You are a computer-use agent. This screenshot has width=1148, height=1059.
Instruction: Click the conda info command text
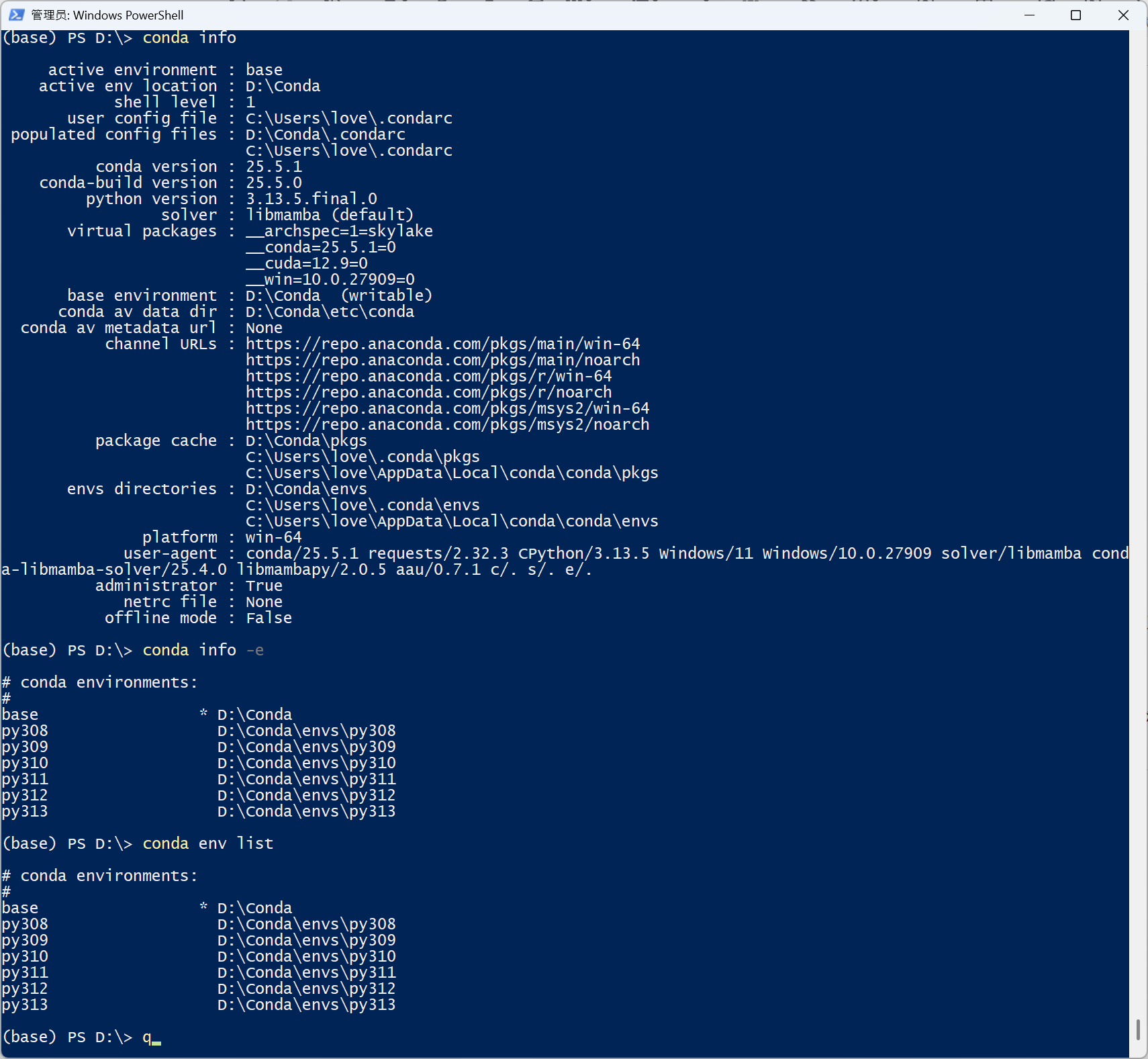point(189,38)
